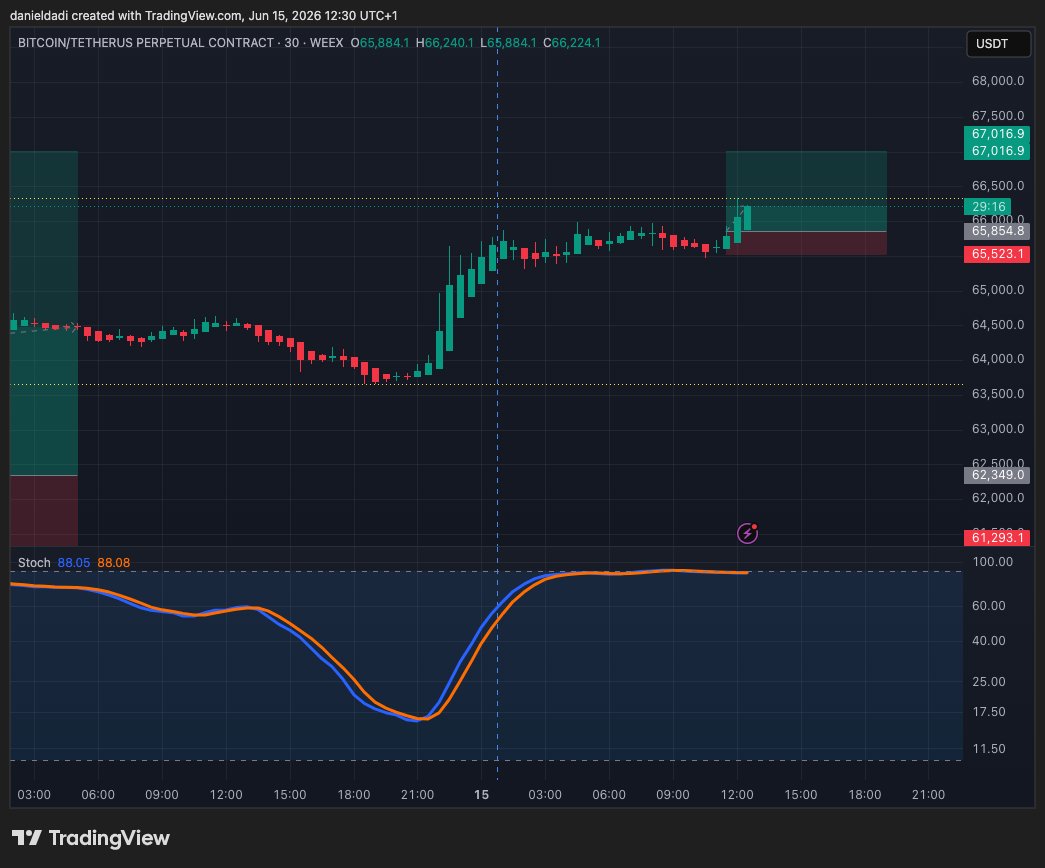The height and width of the screenshot is (868, 1045).
Task: Click the Stoch indicator label
Action: click(34, 563)
